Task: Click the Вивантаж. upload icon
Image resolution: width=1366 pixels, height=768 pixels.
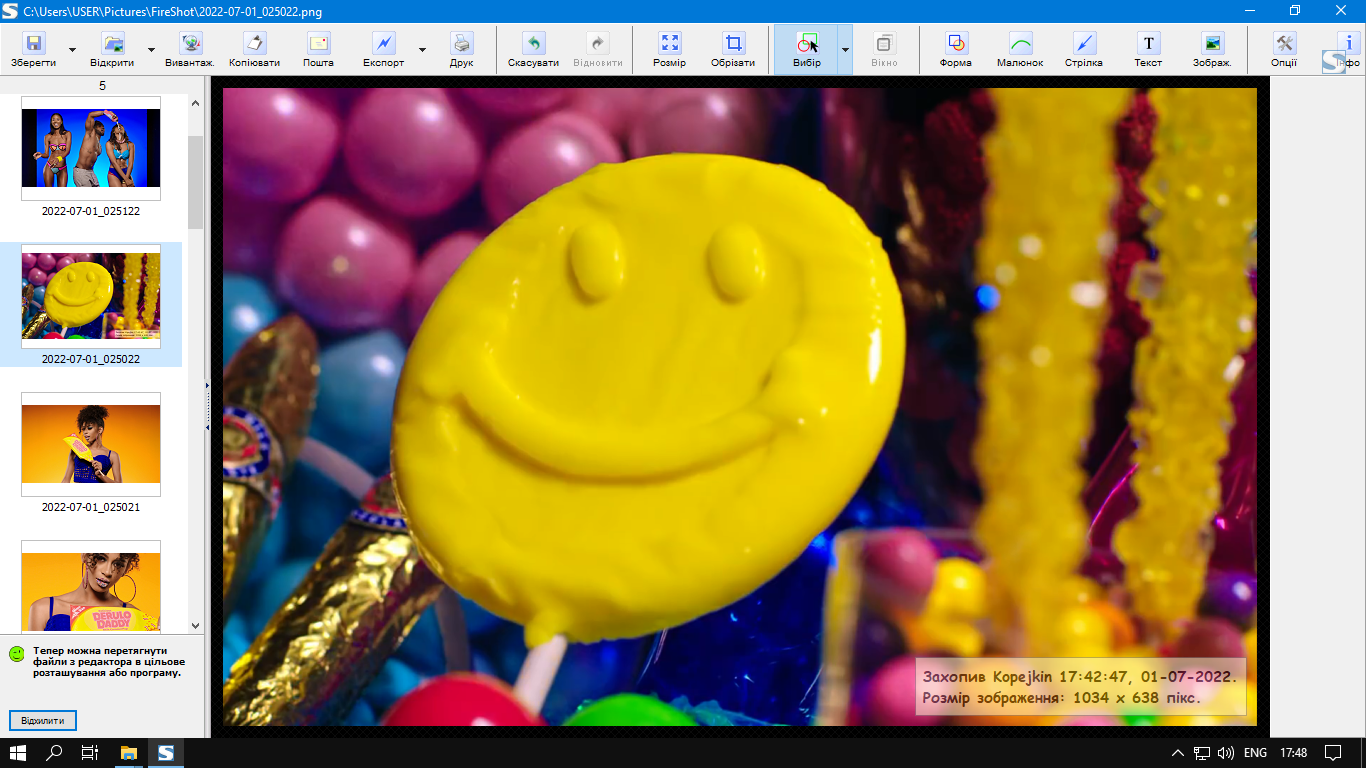Action: (190, 49)
